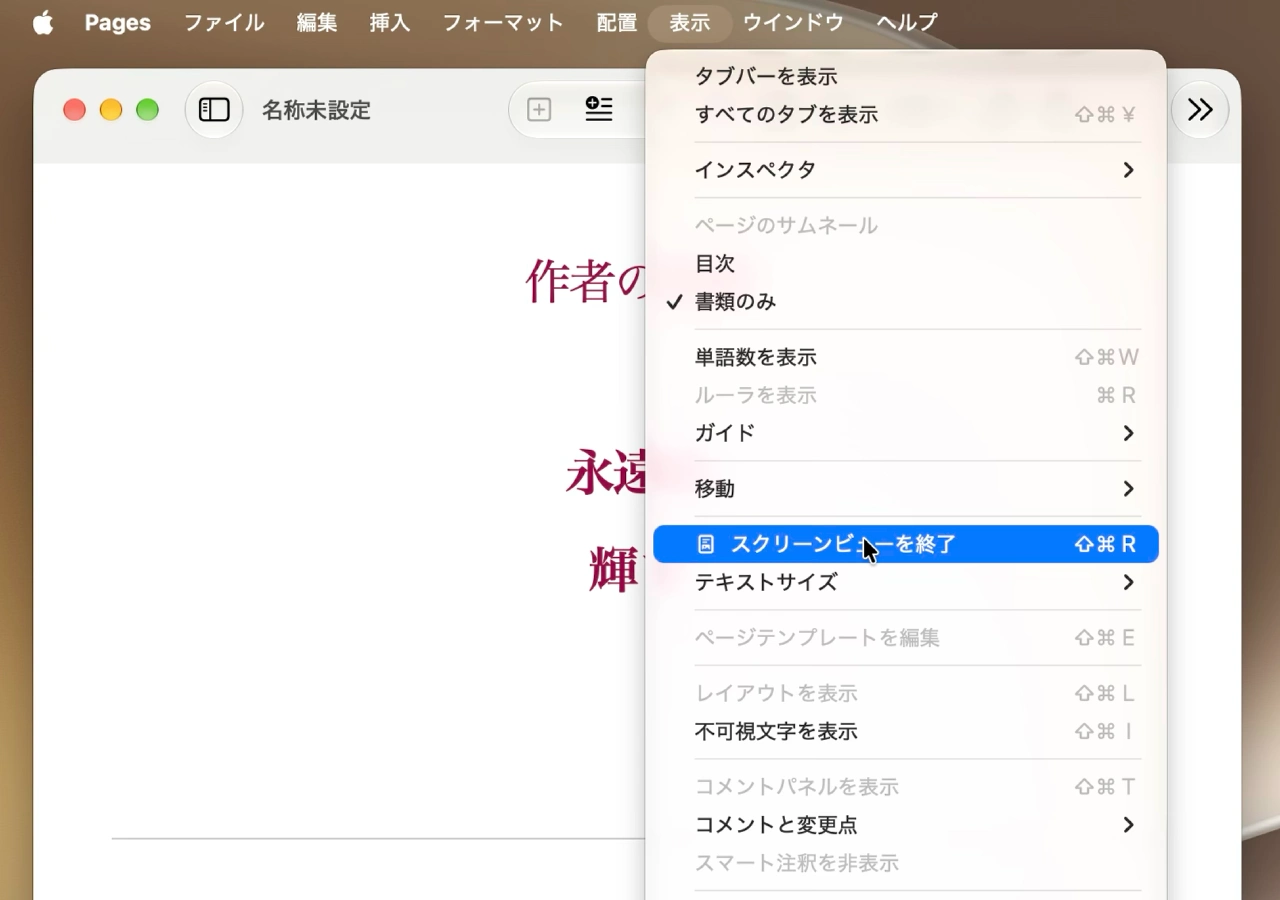The image size is (1280, 900).
Task: Expand the 移動 submenu
Action: click(906, 489)
